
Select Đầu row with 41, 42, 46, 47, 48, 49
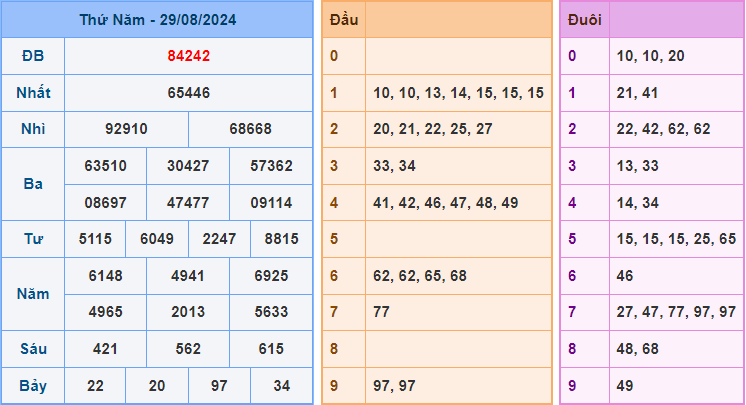(x=444, y=202)
